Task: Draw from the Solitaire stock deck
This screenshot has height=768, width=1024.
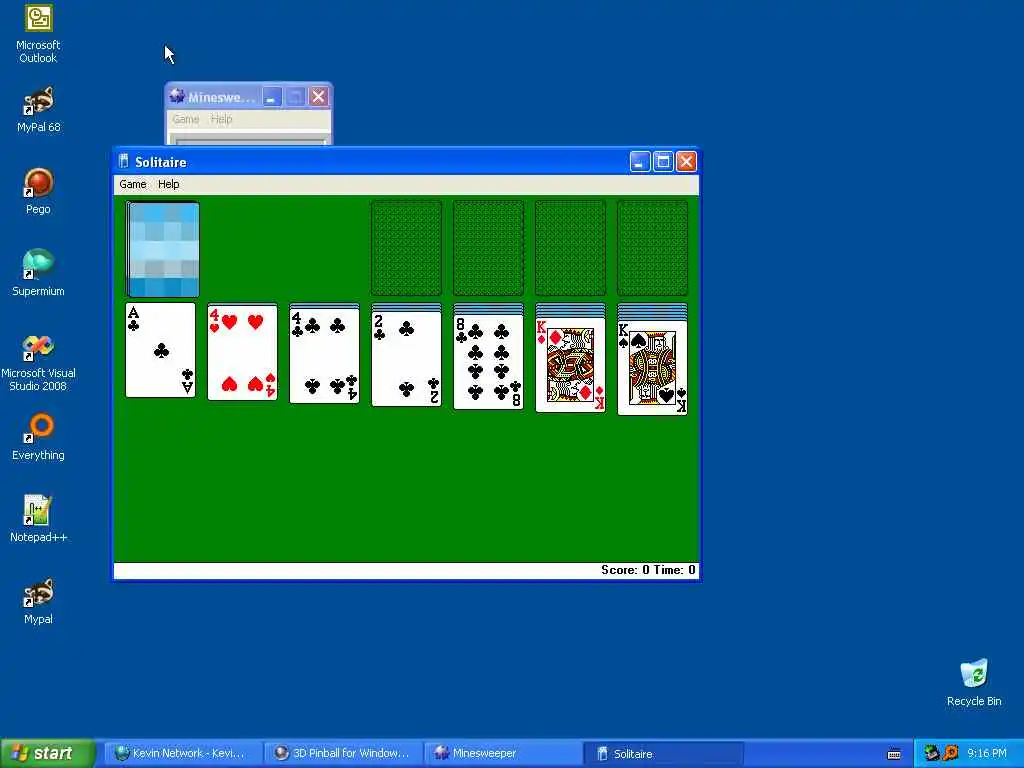Action: pos(163,249)
